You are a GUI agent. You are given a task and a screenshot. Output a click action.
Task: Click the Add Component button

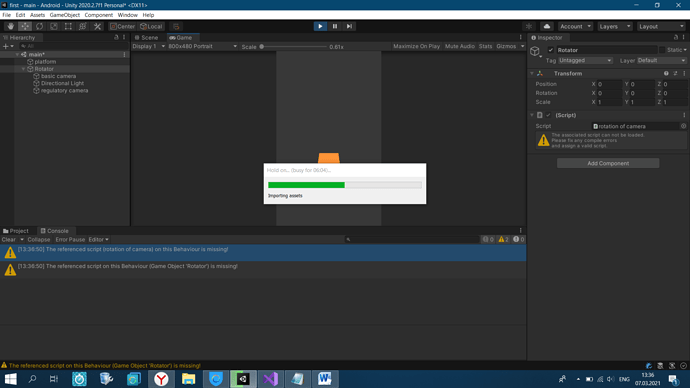(608, 163)
